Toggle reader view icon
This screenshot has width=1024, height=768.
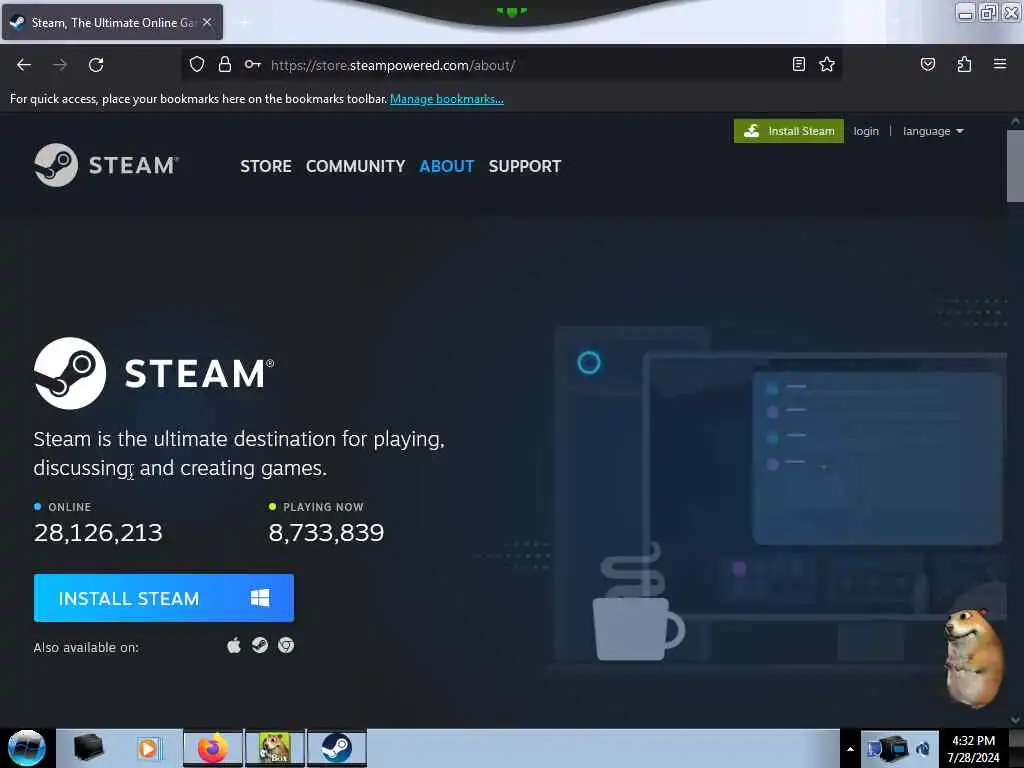coord(798,64)
